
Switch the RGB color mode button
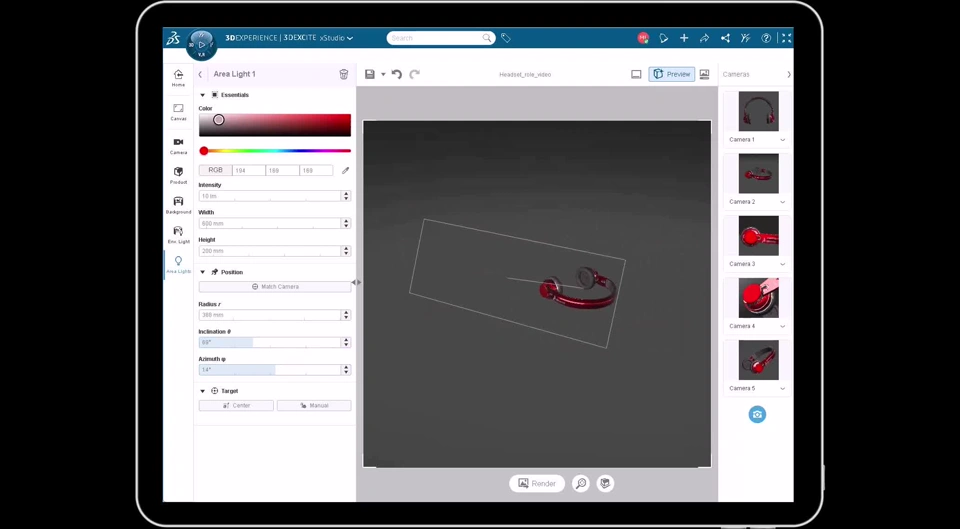pos(216,170)
